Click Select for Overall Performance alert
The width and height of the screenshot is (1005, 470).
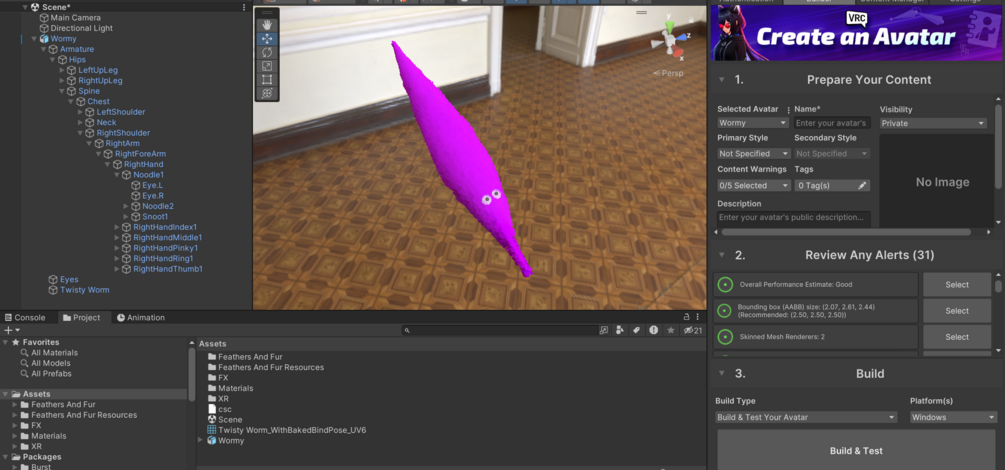[957, 285]
